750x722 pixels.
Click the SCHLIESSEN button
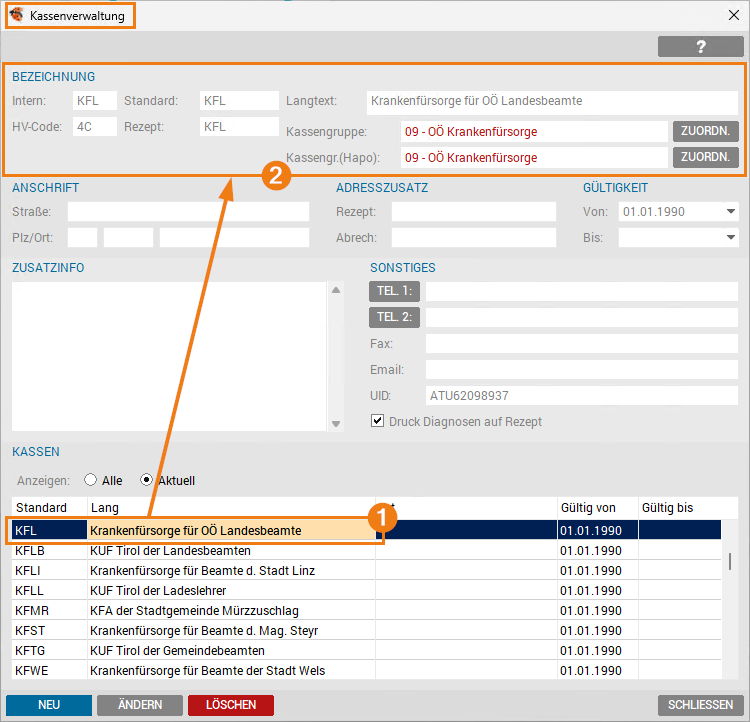700,705
